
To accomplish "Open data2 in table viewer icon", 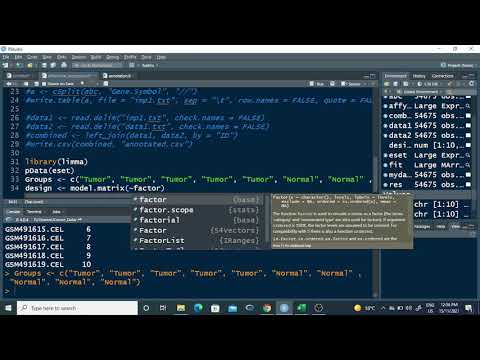I will coord(468,136).
